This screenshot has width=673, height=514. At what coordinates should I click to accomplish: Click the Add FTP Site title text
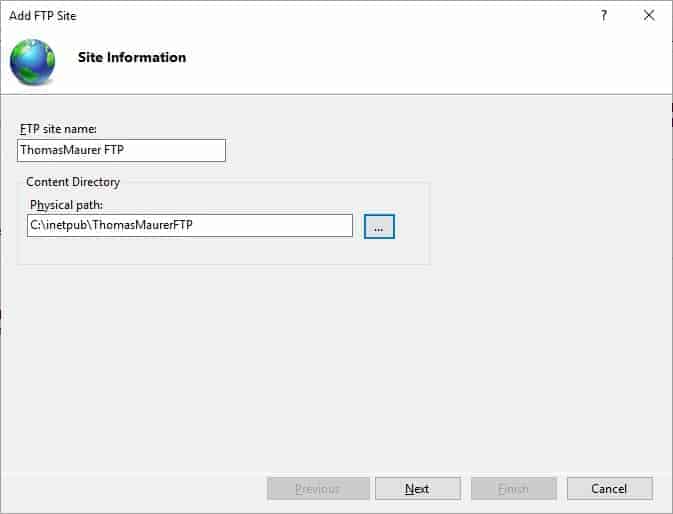tap(42, 16)
